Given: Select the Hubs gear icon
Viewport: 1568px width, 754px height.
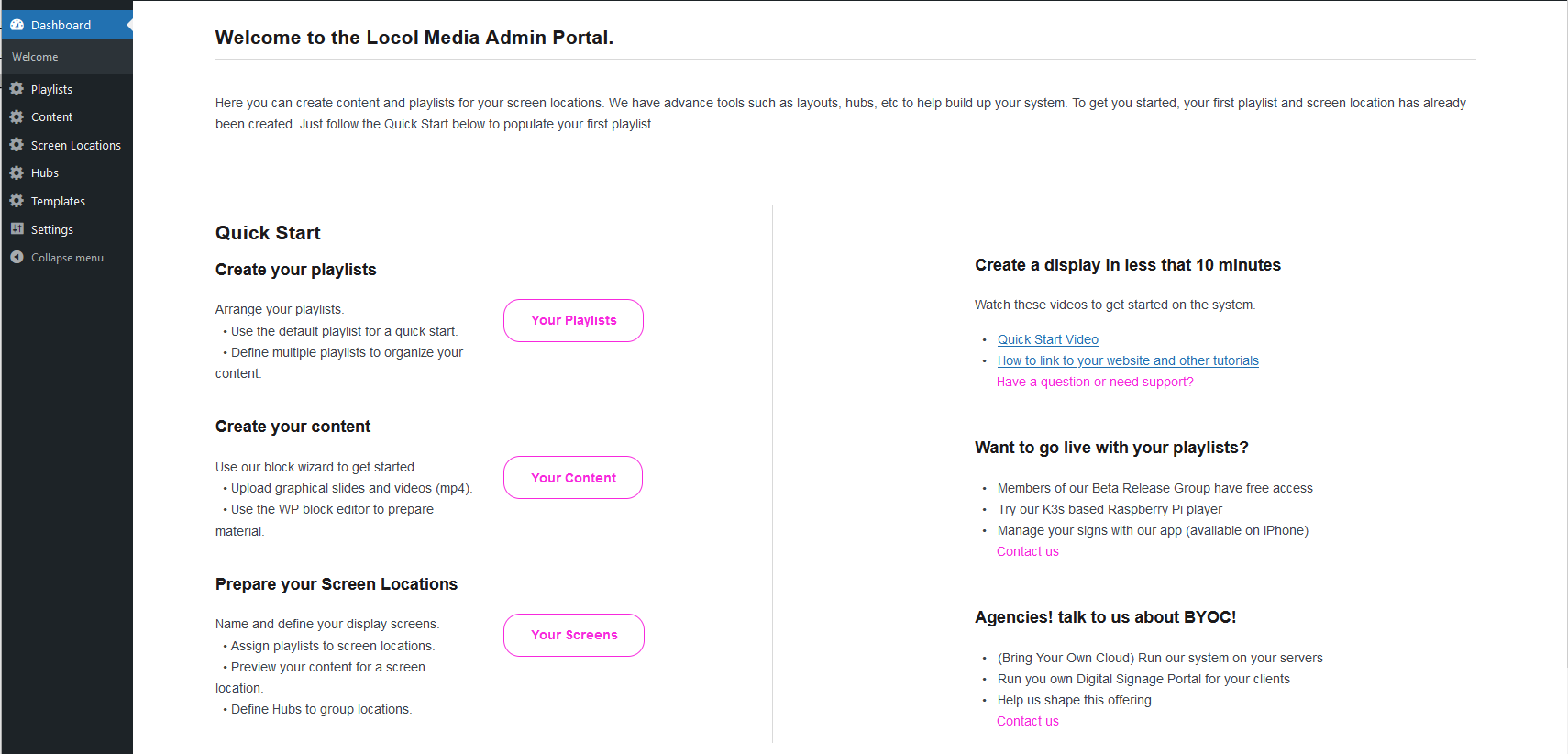Looking at the screenshot, I should [x=17, y=172].
